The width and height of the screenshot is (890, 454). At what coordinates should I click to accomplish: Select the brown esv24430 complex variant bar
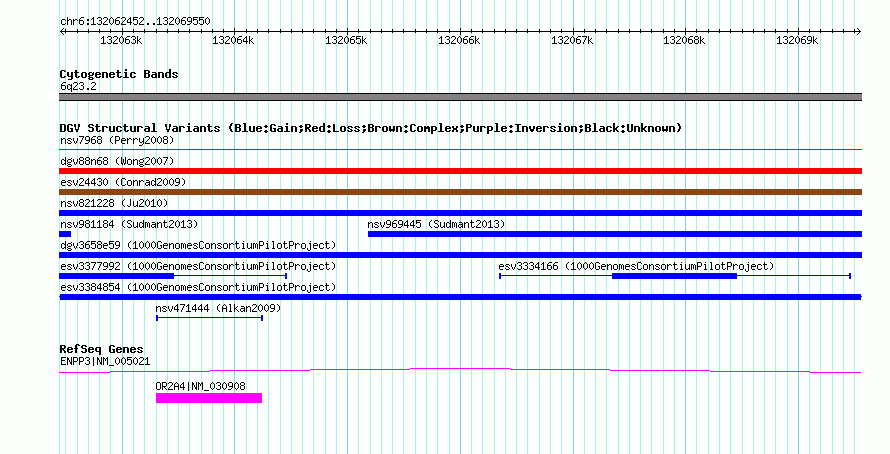(x=460, y=192)
